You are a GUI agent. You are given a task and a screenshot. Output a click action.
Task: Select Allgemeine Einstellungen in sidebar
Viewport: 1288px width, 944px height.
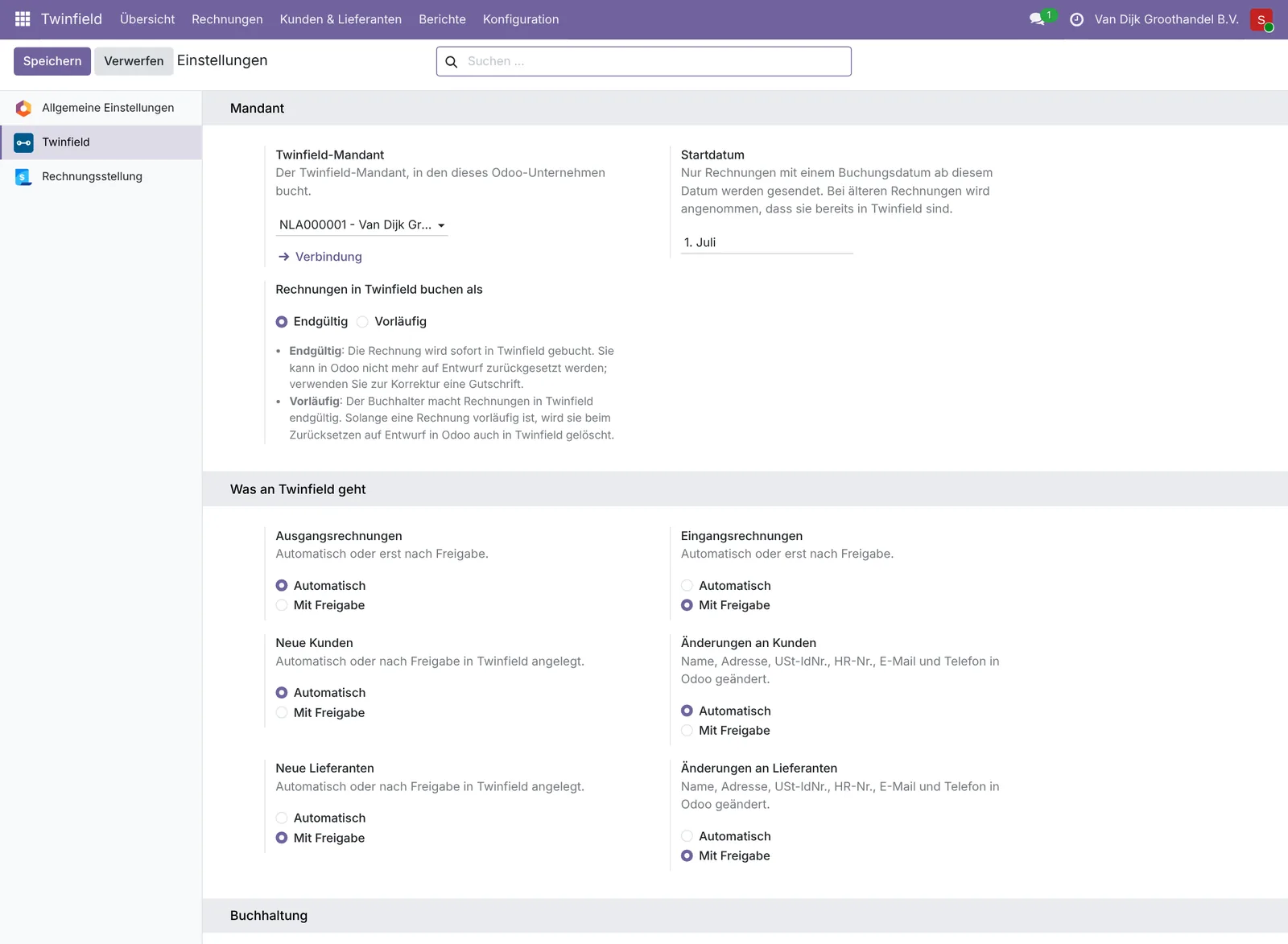click(x=101, y=108)
